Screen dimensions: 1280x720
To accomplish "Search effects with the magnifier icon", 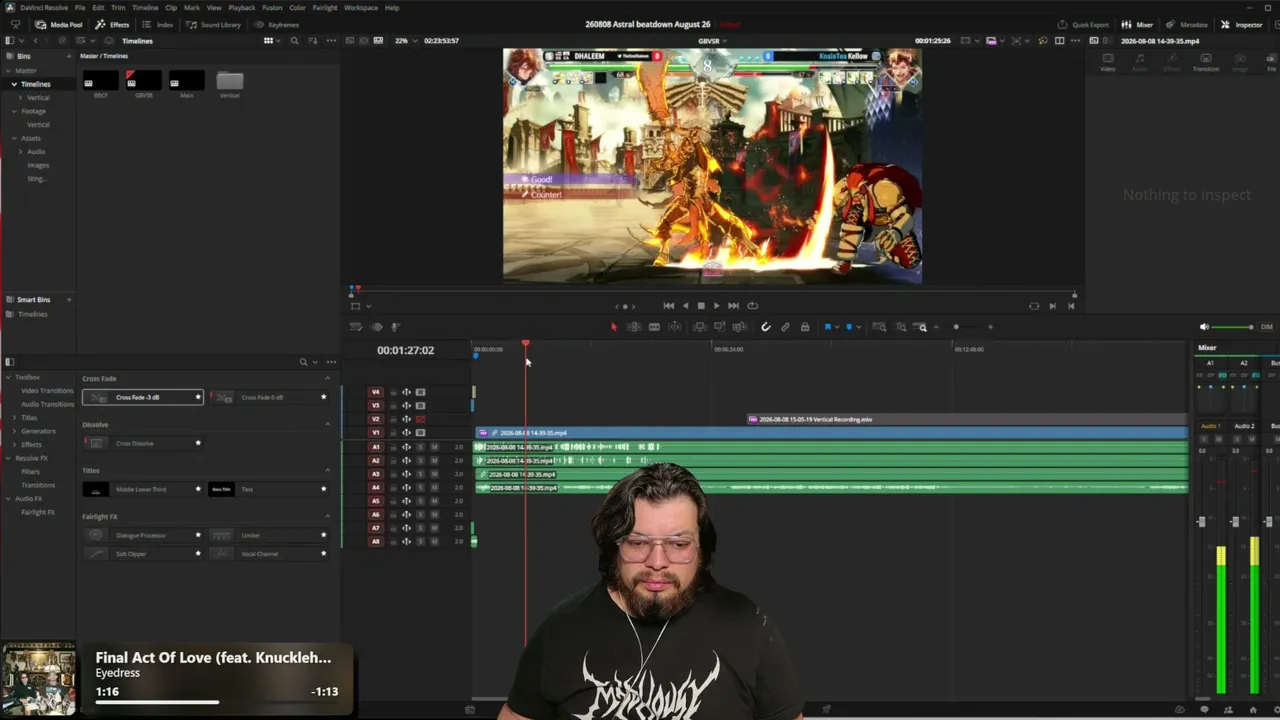I will point(303,362).
